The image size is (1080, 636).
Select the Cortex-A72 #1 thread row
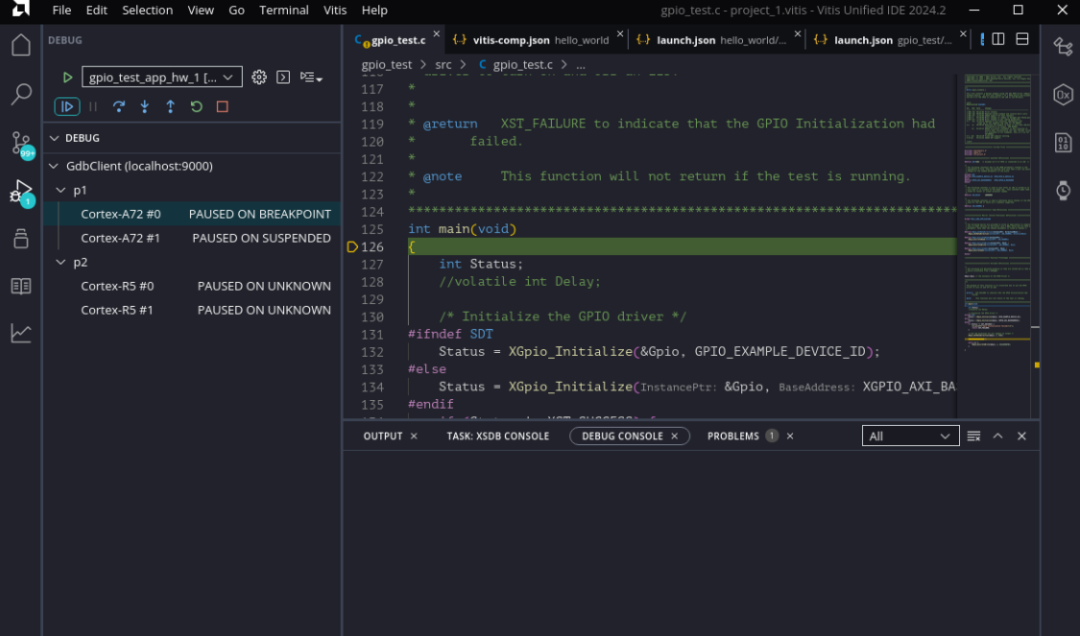[x=192, y=238]
